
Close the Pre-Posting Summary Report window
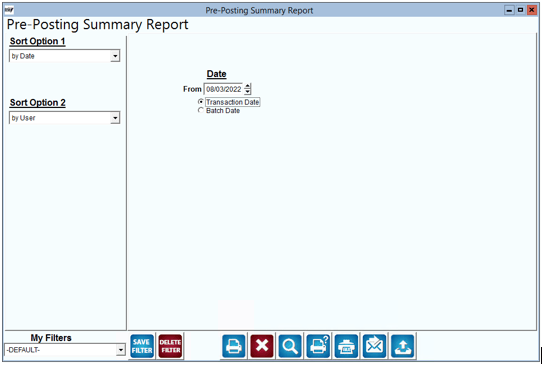click(531, 10)
